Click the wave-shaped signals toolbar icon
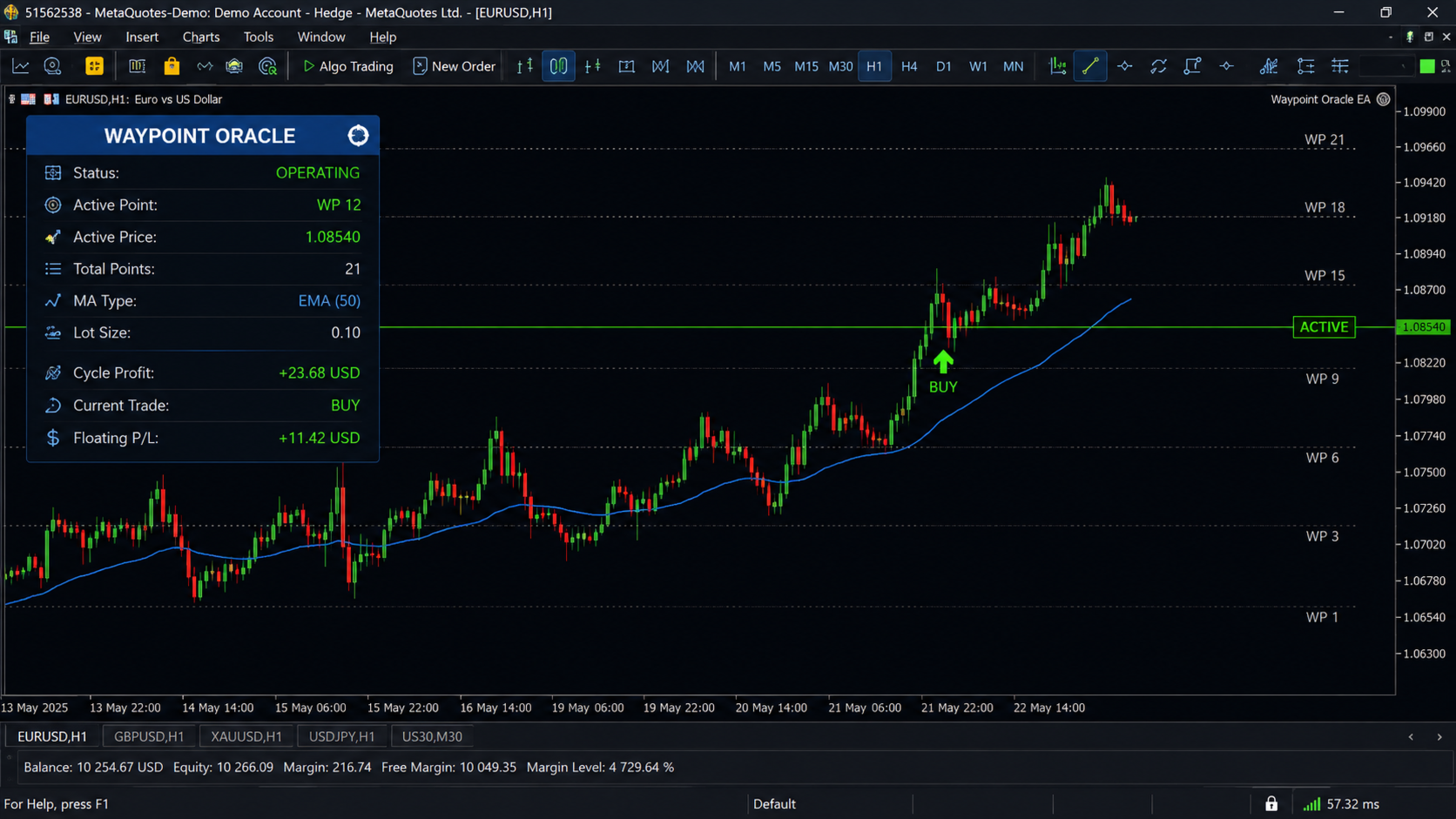This screenshot has height=819, width=1456. 205,66
